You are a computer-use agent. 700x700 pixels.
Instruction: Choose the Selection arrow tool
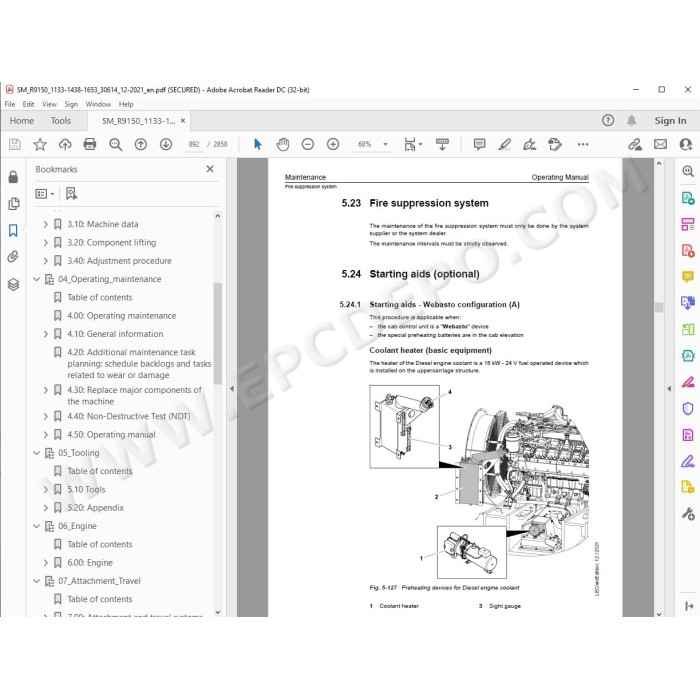click(x=257, y=144)
